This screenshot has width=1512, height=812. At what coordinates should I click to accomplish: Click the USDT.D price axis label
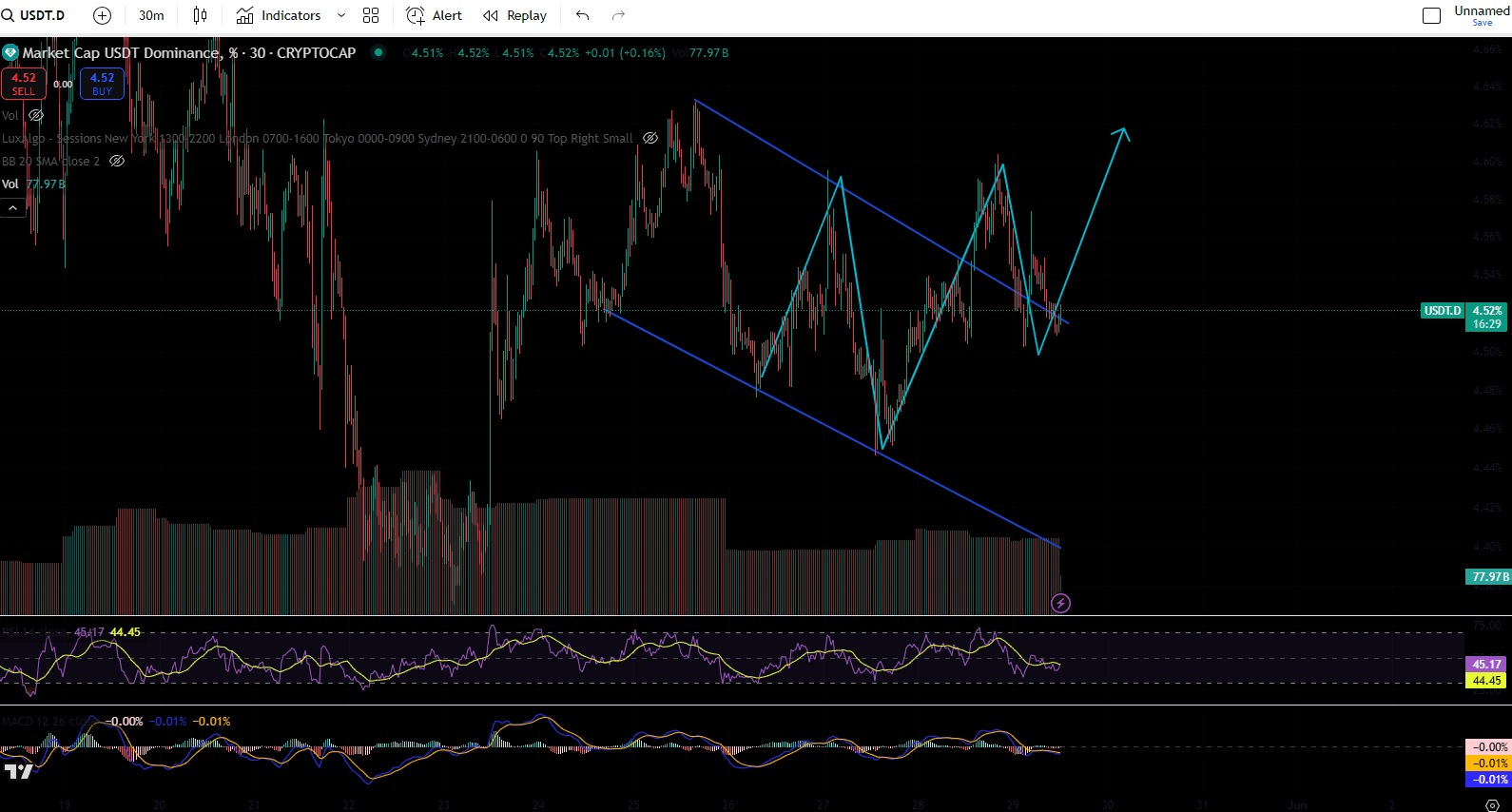(1443, 311)
